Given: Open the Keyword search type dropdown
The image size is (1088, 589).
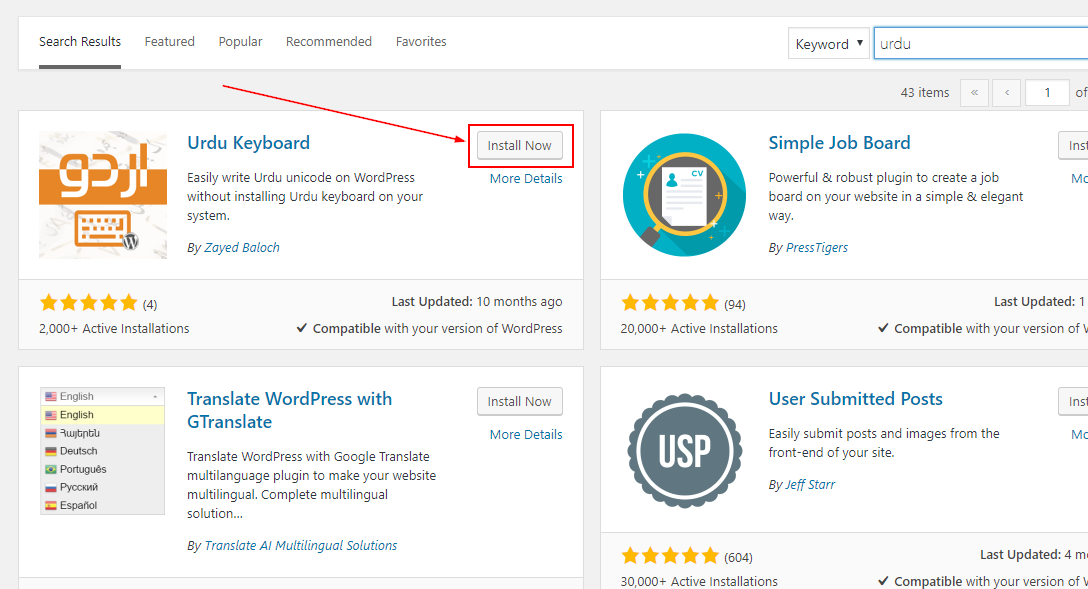Looking at the screenshot, I should click(828, 44).
